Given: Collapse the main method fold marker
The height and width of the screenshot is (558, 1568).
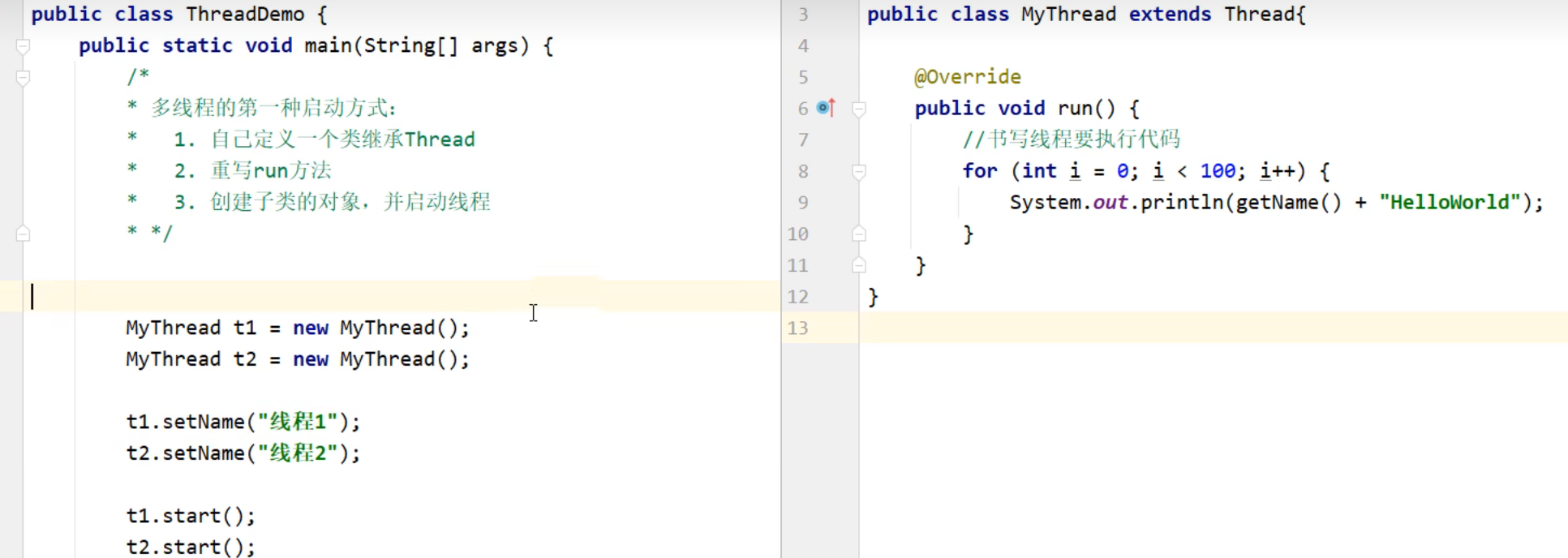Looking at the screenshot, I should pyautogui.click(x=24, y=46).
